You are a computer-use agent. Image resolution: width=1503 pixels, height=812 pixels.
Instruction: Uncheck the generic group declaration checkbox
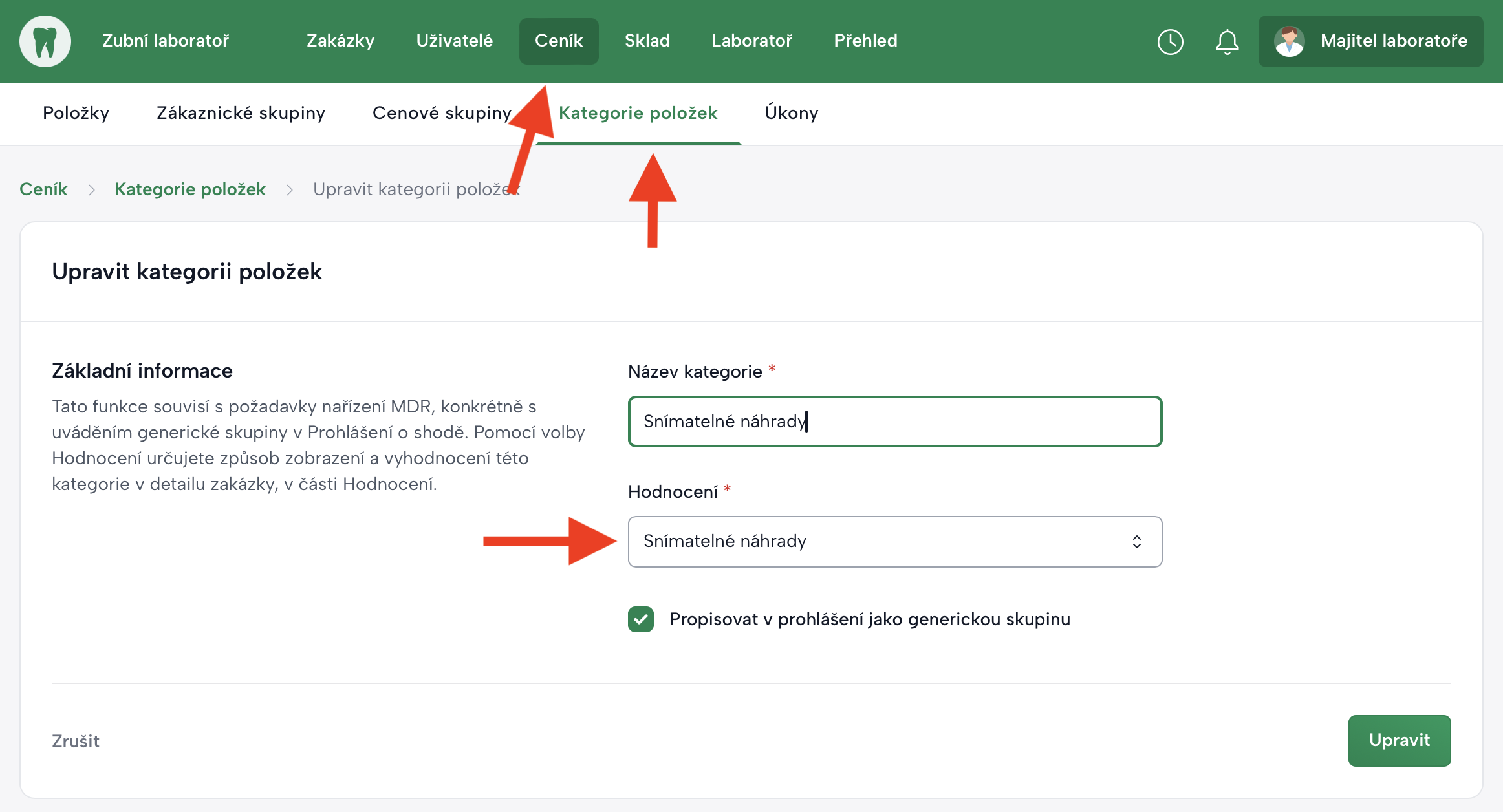pyautogui.click(x=640, y=619)
